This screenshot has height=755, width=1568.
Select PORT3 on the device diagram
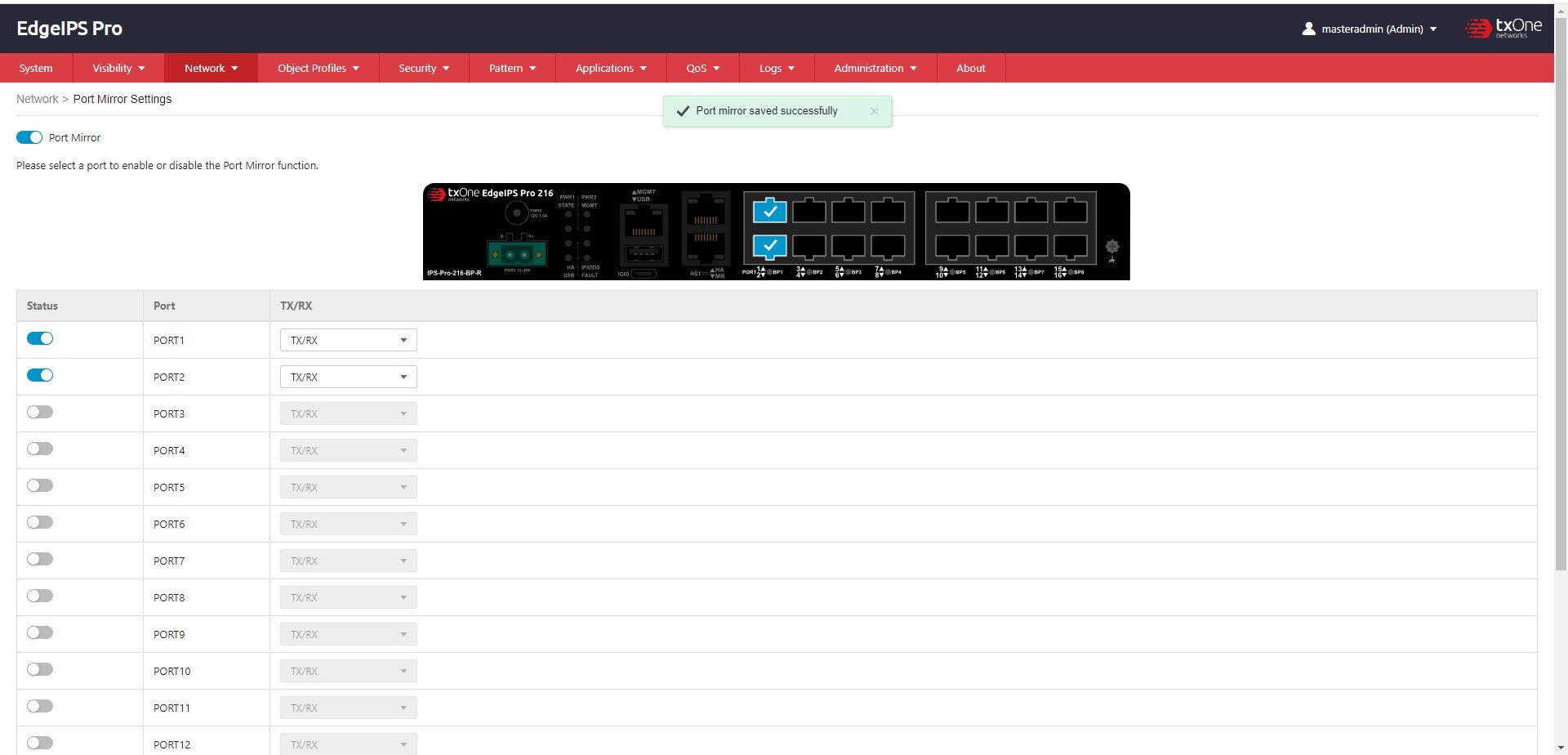(810, 210)
